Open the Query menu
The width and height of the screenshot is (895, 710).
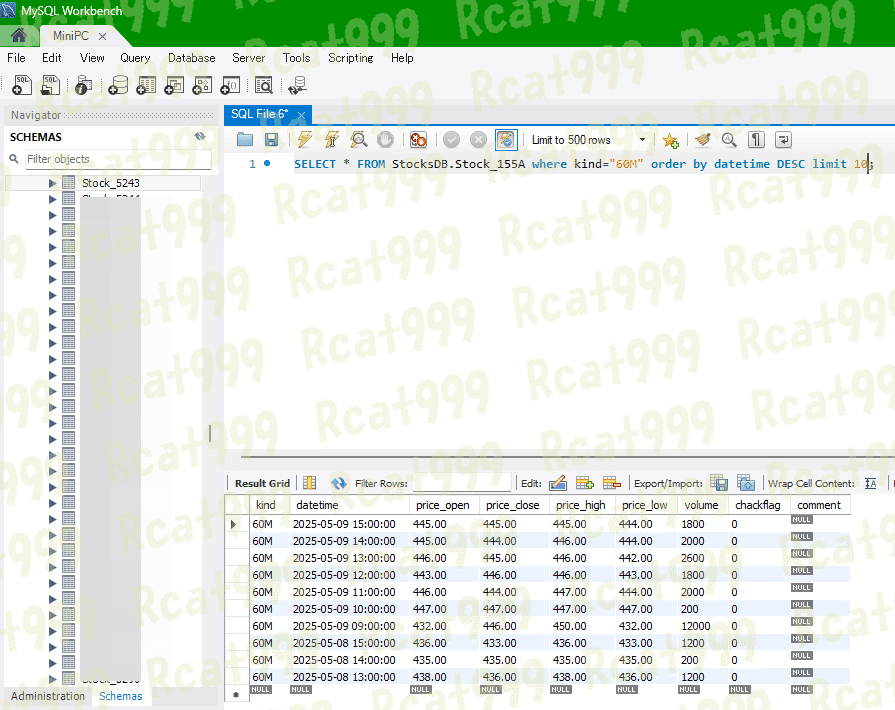click(135, 58)
